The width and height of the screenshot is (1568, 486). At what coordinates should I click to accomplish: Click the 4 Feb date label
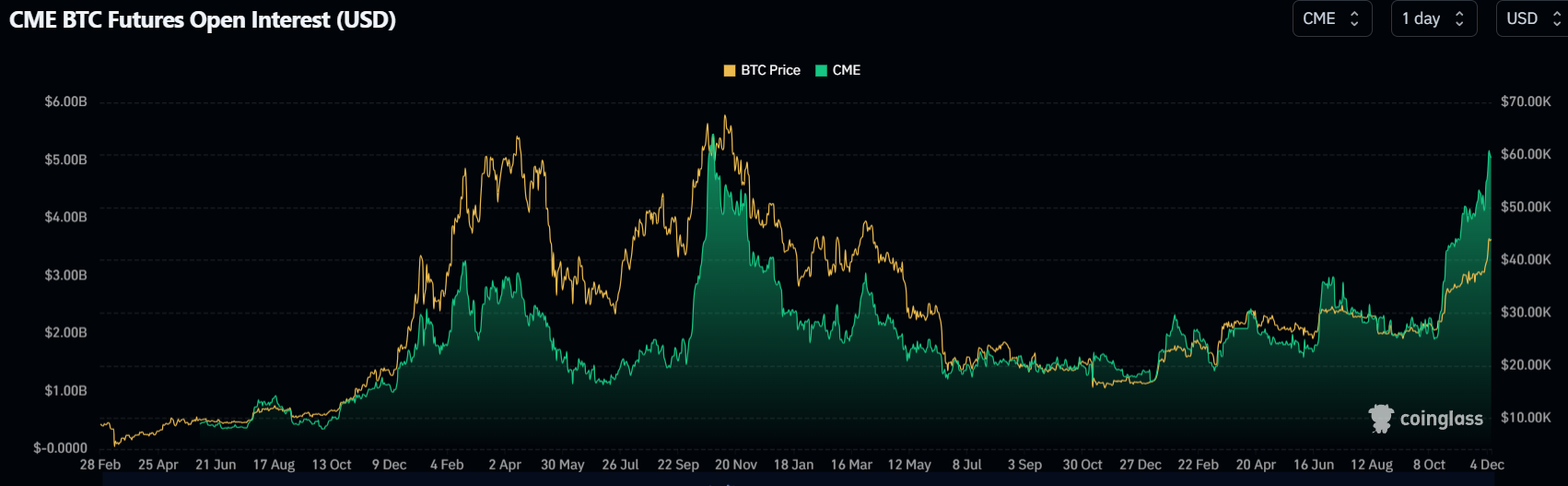click(x=447, y=465)
